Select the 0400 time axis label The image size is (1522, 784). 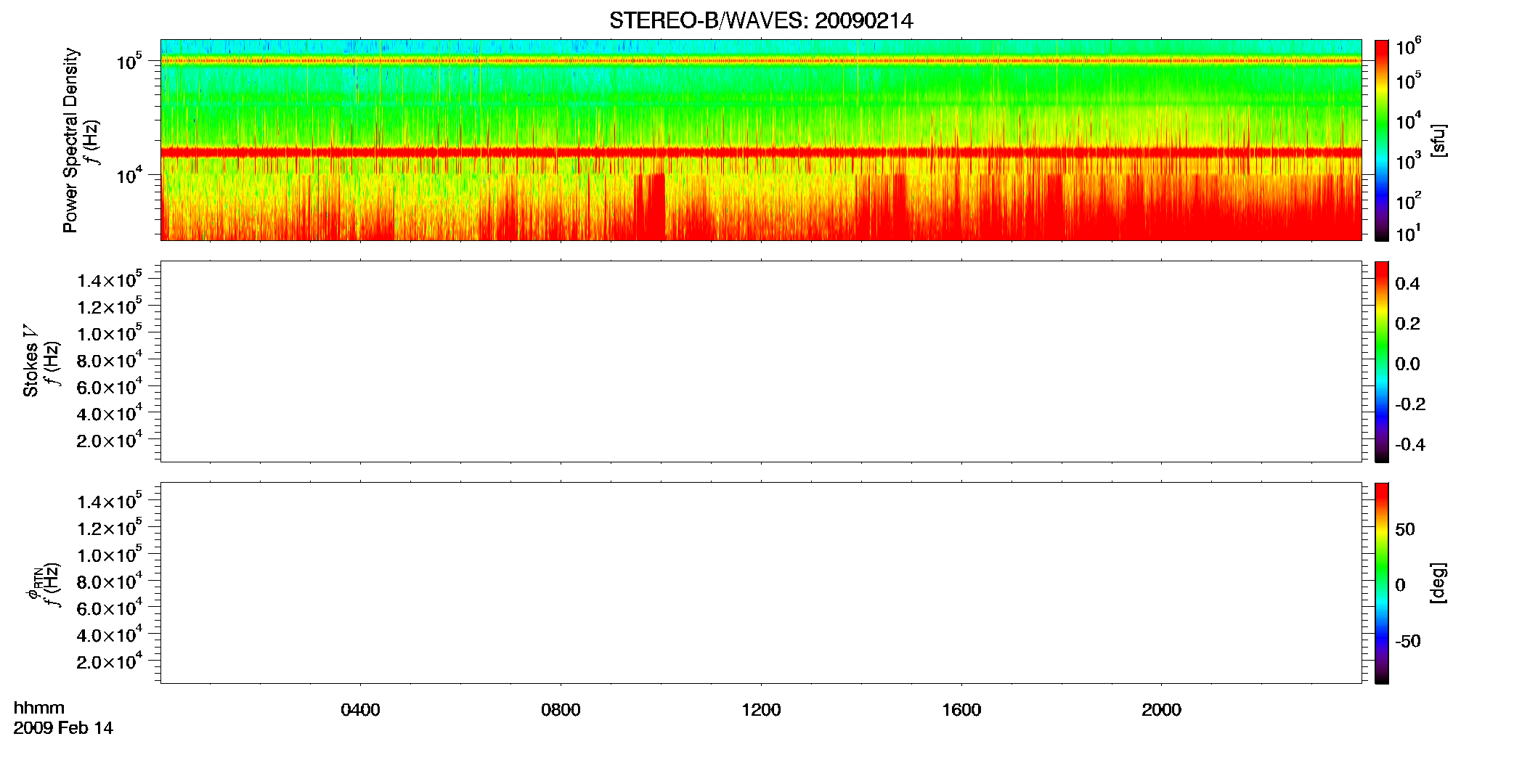click(x=360, y=710)
